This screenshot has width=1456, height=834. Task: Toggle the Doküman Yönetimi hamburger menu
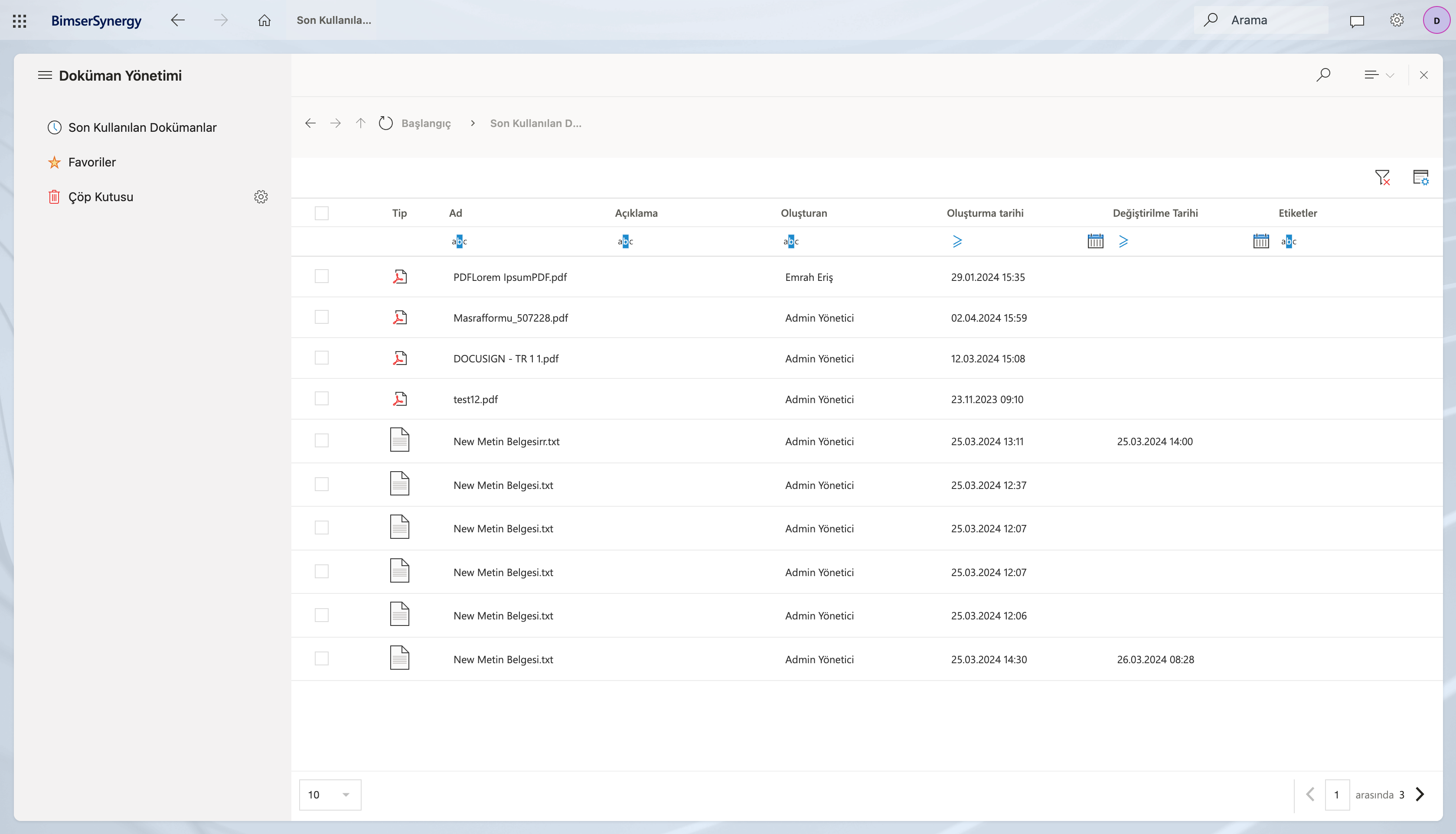tap(45, 75)
